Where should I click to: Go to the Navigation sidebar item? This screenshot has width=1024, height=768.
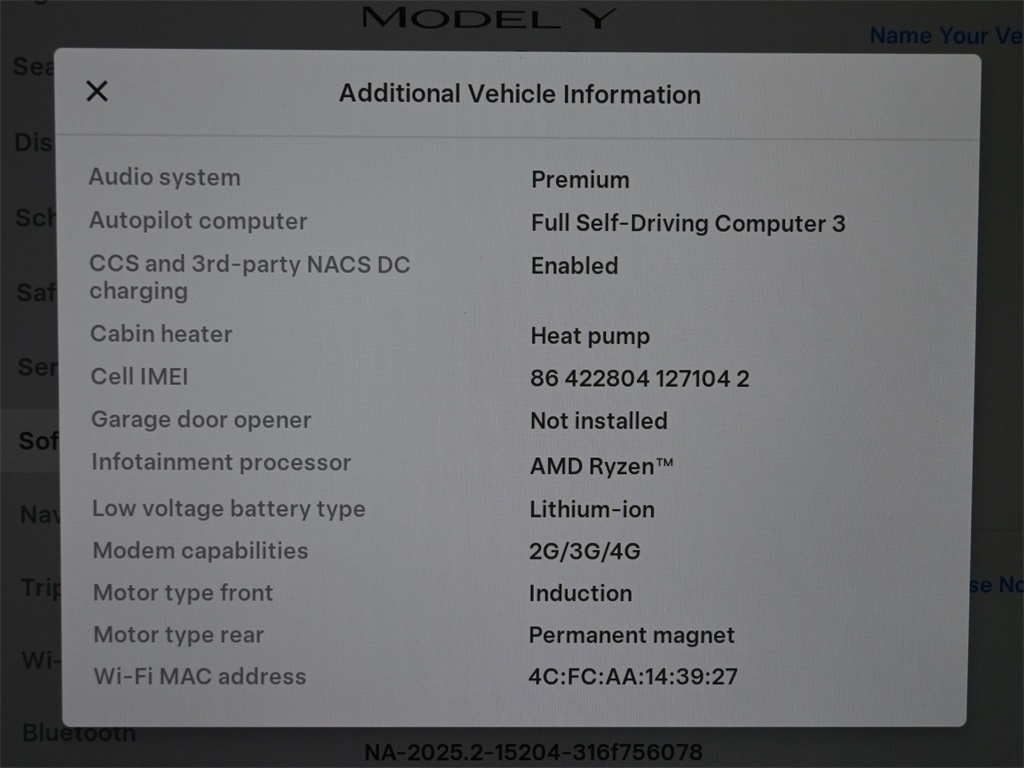click(x=38, y=515)
